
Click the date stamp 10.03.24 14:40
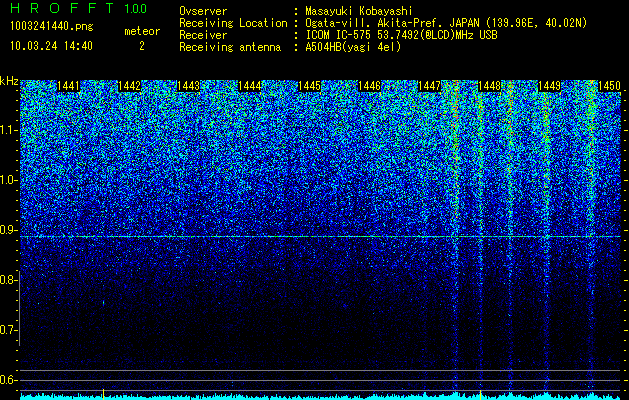pyautogui.click(x=51, y=46)
